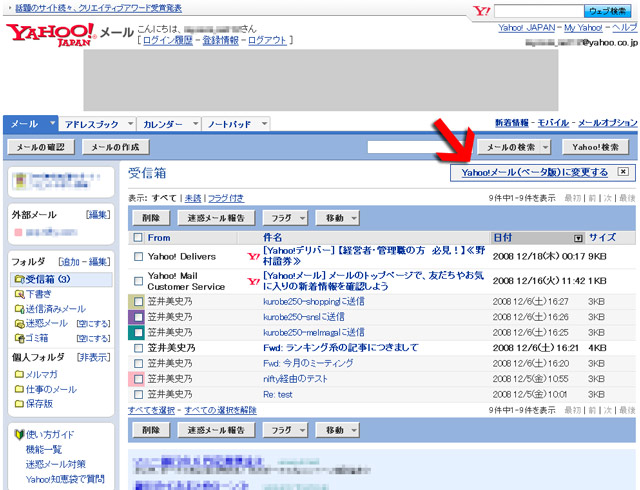
Task: Click the upper 削除 button
Action: tap(151, 218)
